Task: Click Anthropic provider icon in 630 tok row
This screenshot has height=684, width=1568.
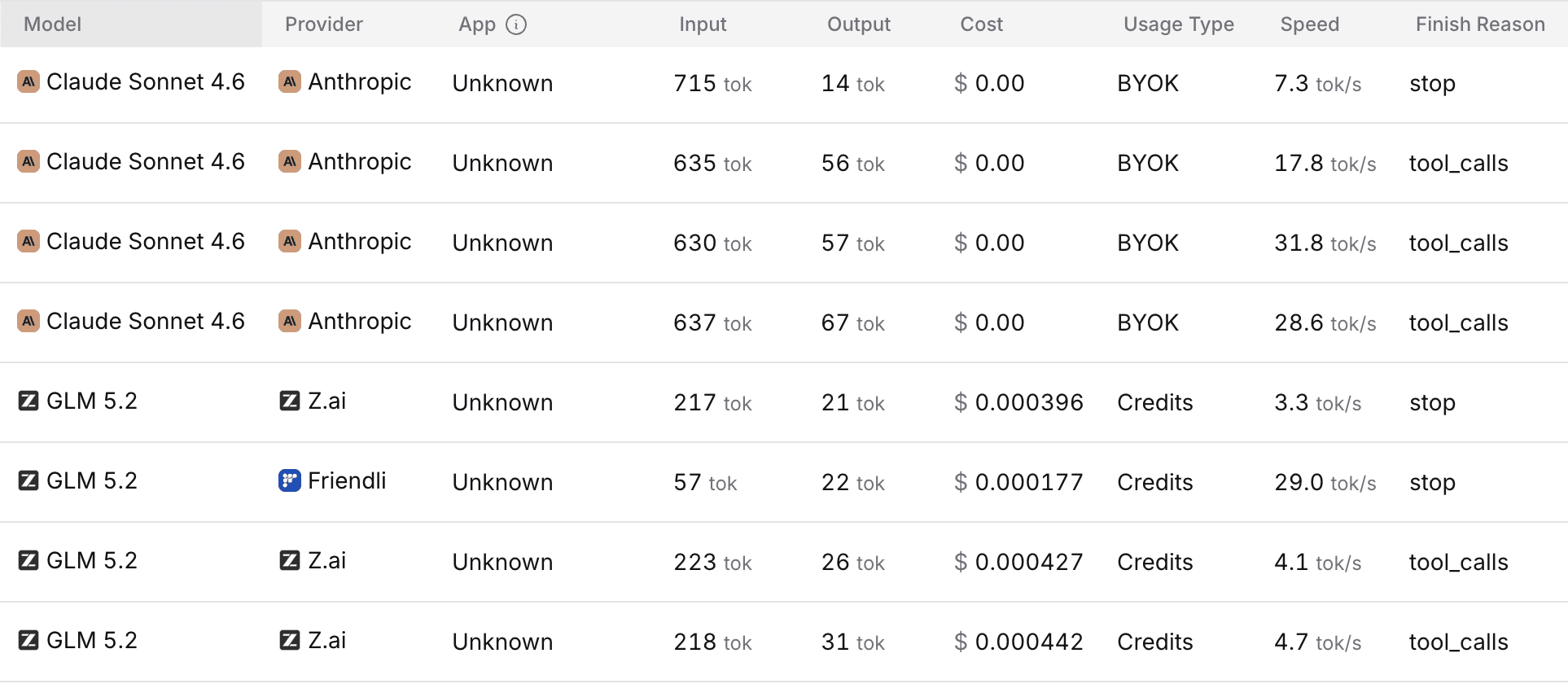Action: (x=290, y=241)
